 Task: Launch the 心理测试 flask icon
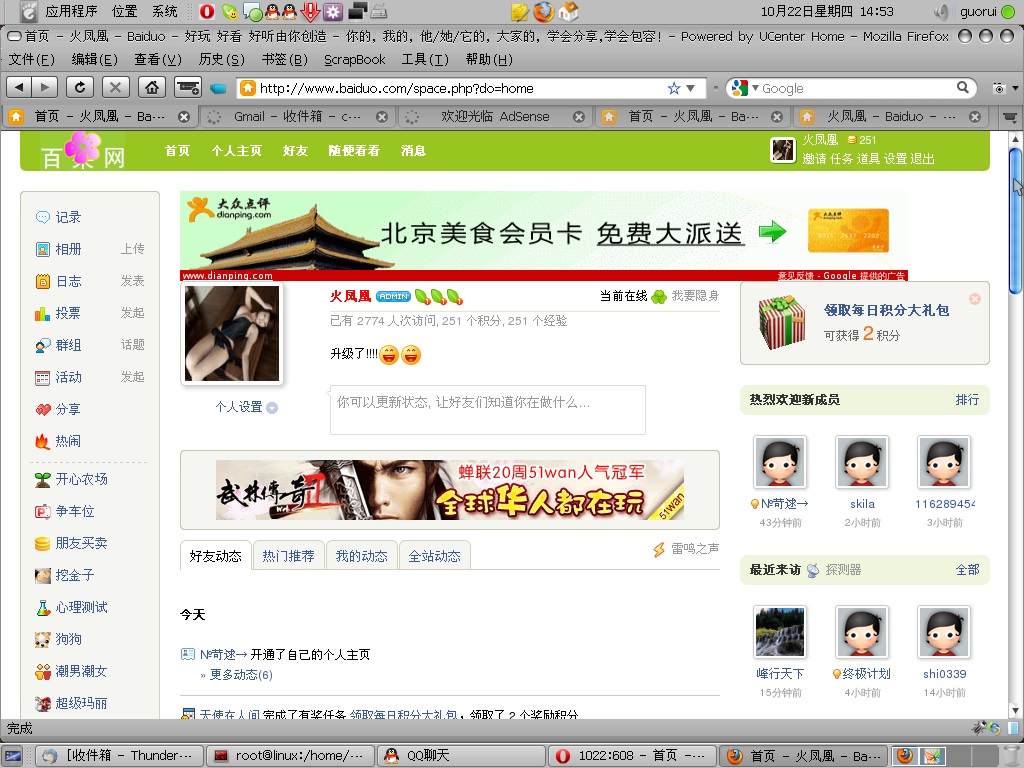coord(42,607)
